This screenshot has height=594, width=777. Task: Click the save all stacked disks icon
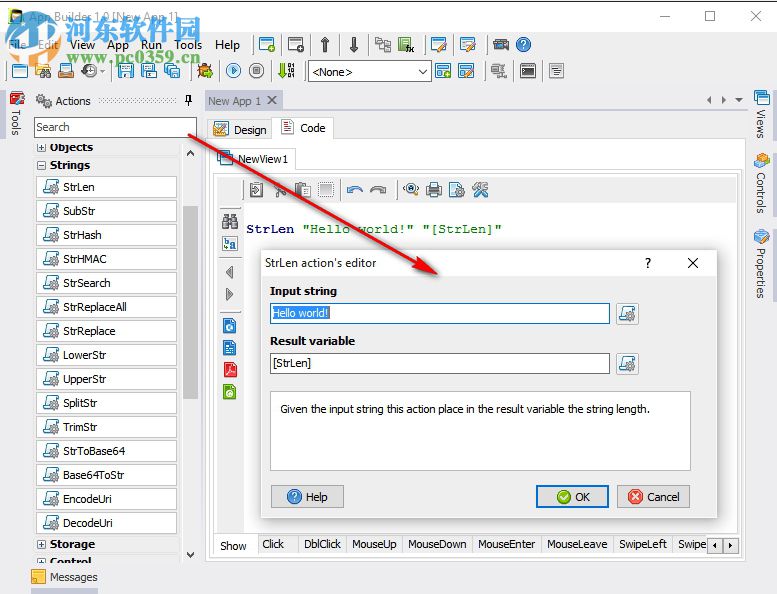point(172,71)
